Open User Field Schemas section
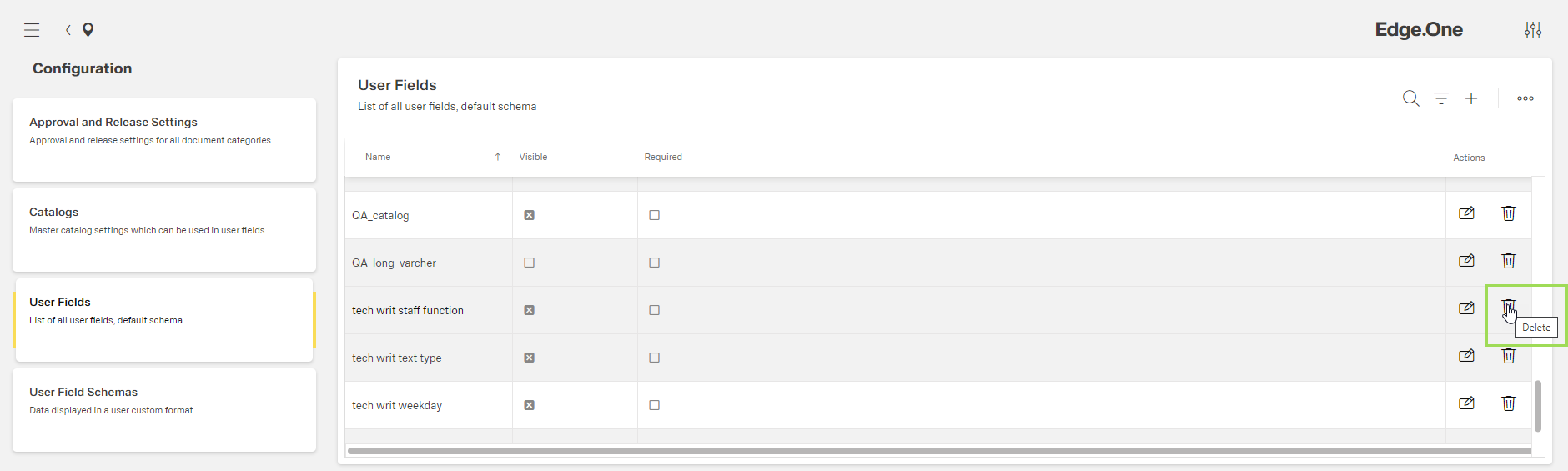Viewport: 1568px width, 471px height. (163, 409)
